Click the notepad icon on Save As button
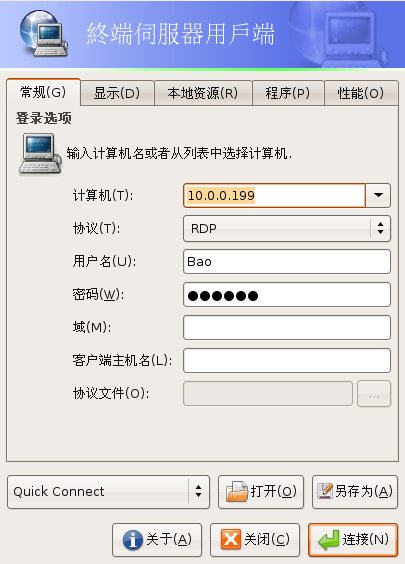 (324, 491)
